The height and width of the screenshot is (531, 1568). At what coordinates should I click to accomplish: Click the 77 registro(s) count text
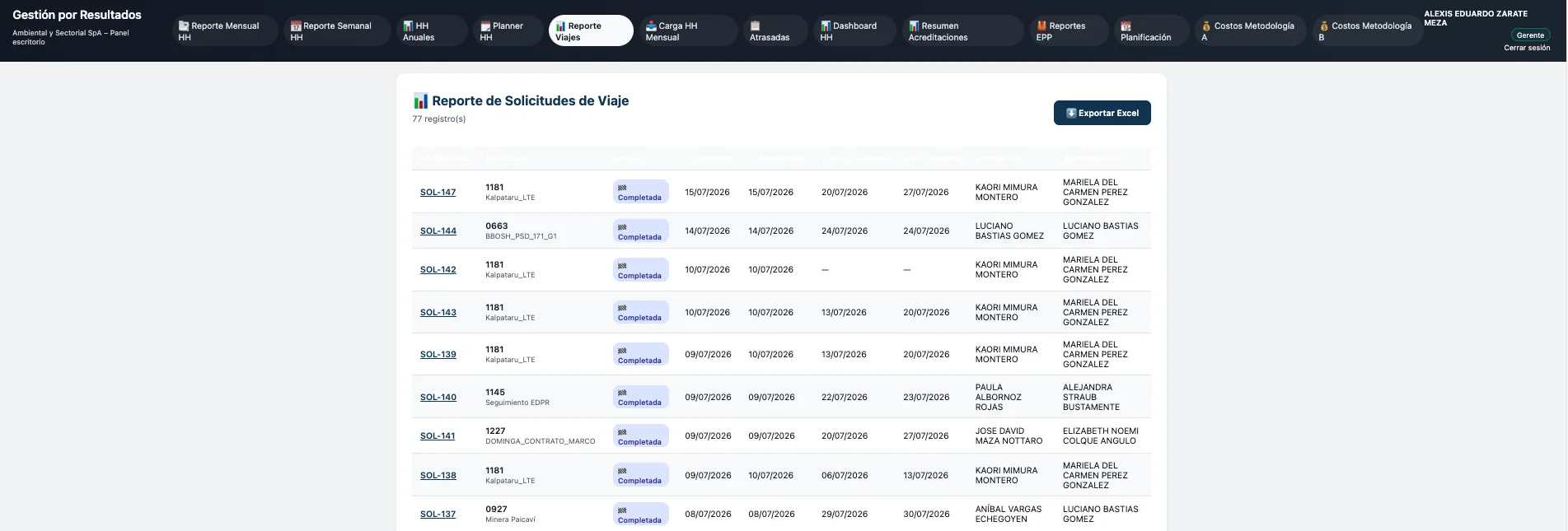pyautogui.click(x=438, y=119)
